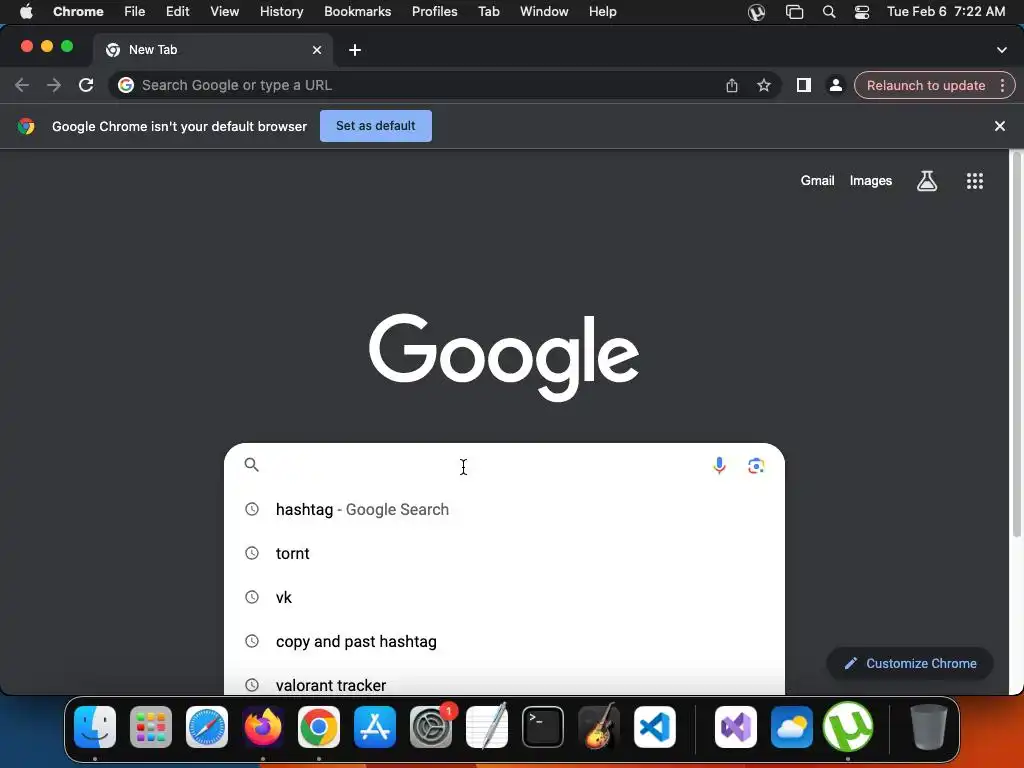Open the Apple menu
Screen dimensions: 1024x768
tap(26, 11)
